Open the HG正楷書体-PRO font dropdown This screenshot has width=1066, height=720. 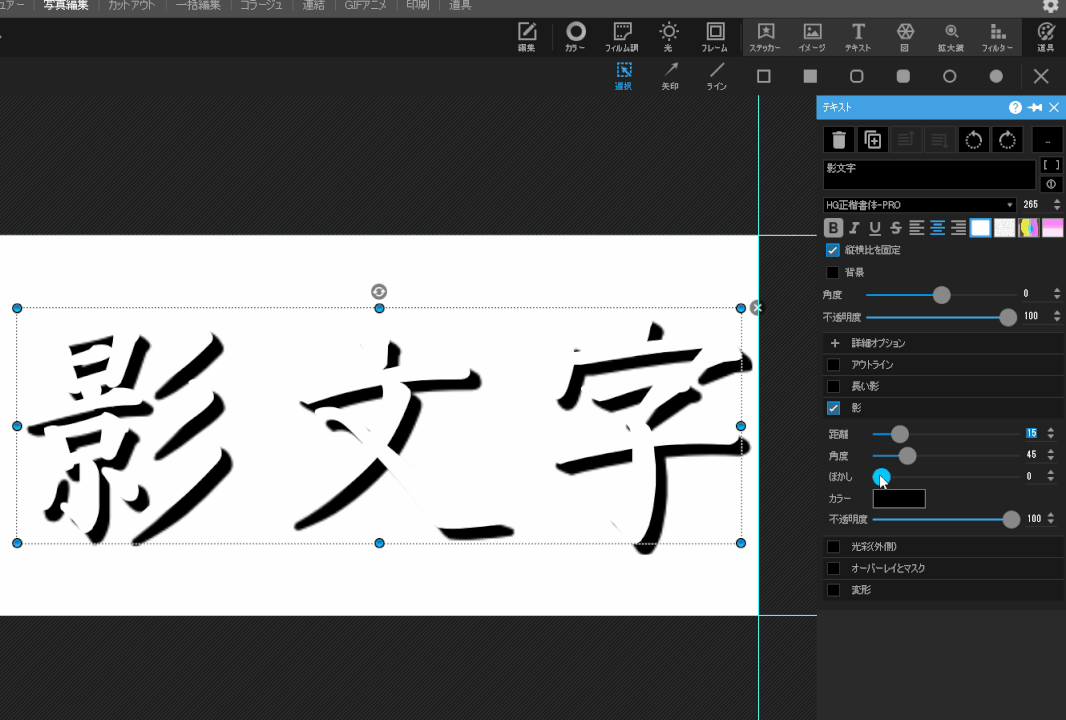pos(919,205)
